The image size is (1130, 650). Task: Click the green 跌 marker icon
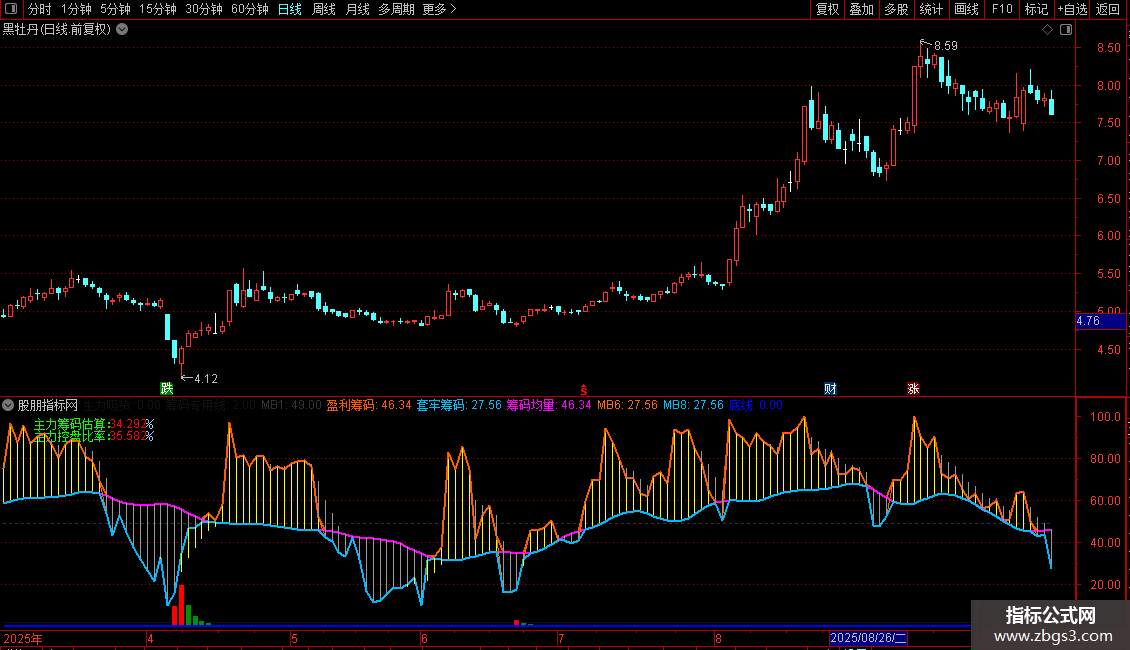tap(166, 388)
